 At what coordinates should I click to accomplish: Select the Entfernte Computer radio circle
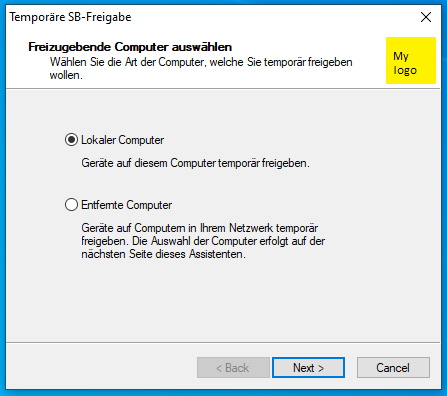pyautogui.click(x=71, y=205)
